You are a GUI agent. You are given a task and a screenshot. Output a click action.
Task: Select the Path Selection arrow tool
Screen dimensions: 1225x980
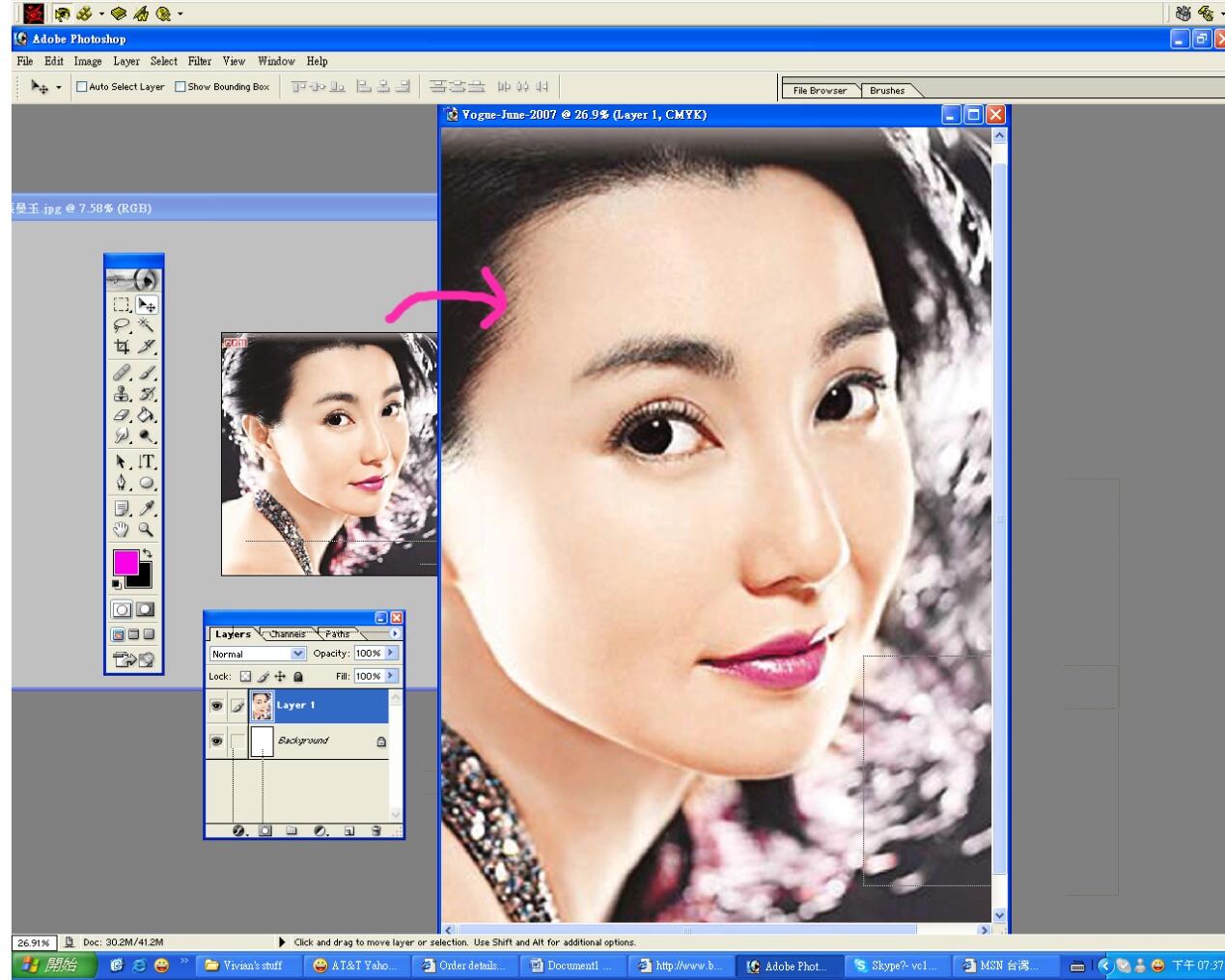click(x=122, y=462)
